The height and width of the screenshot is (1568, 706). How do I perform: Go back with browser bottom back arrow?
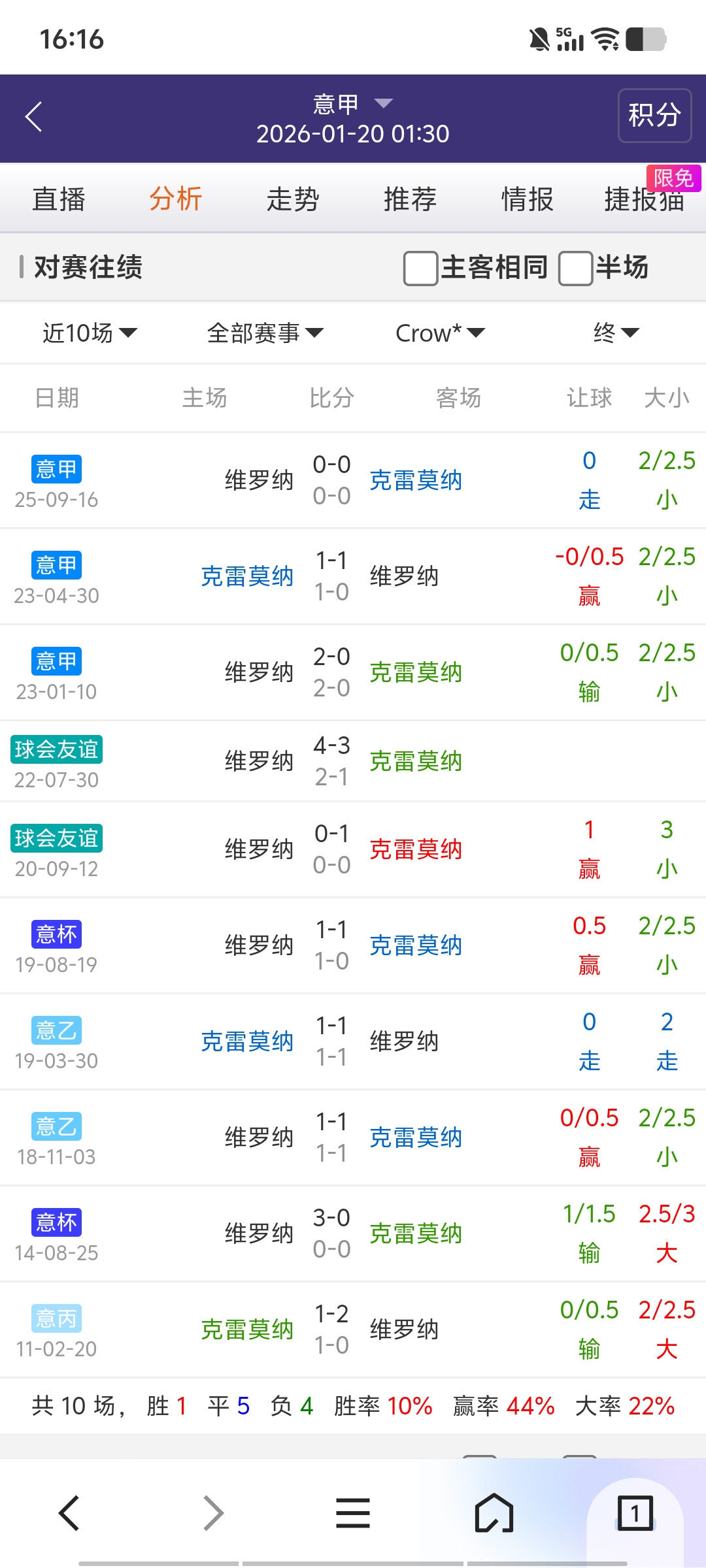69,1513
